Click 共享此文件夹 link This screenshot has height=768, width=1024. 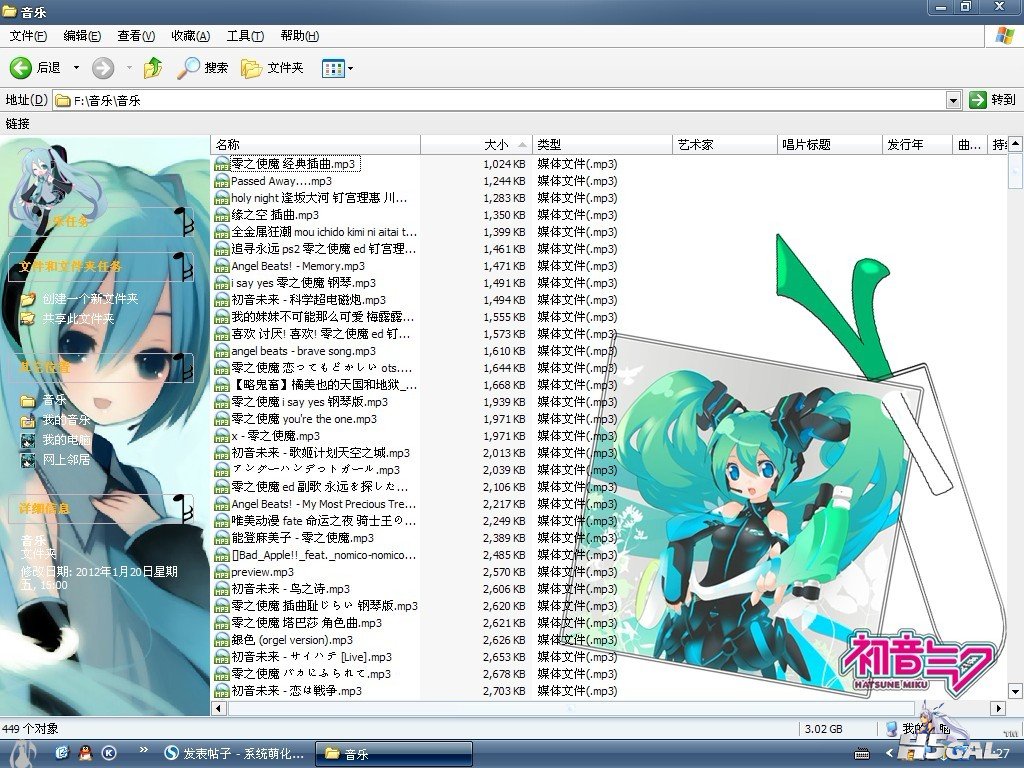(78, 319)
